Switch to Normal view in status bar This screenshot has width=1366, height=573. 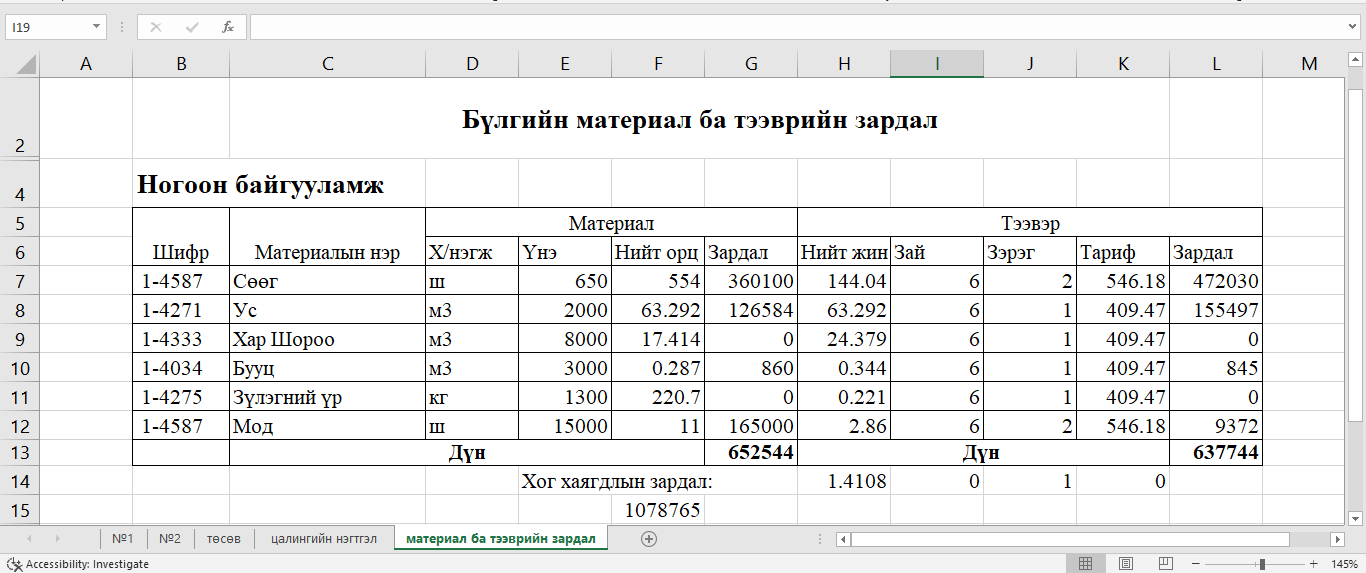1085,564
